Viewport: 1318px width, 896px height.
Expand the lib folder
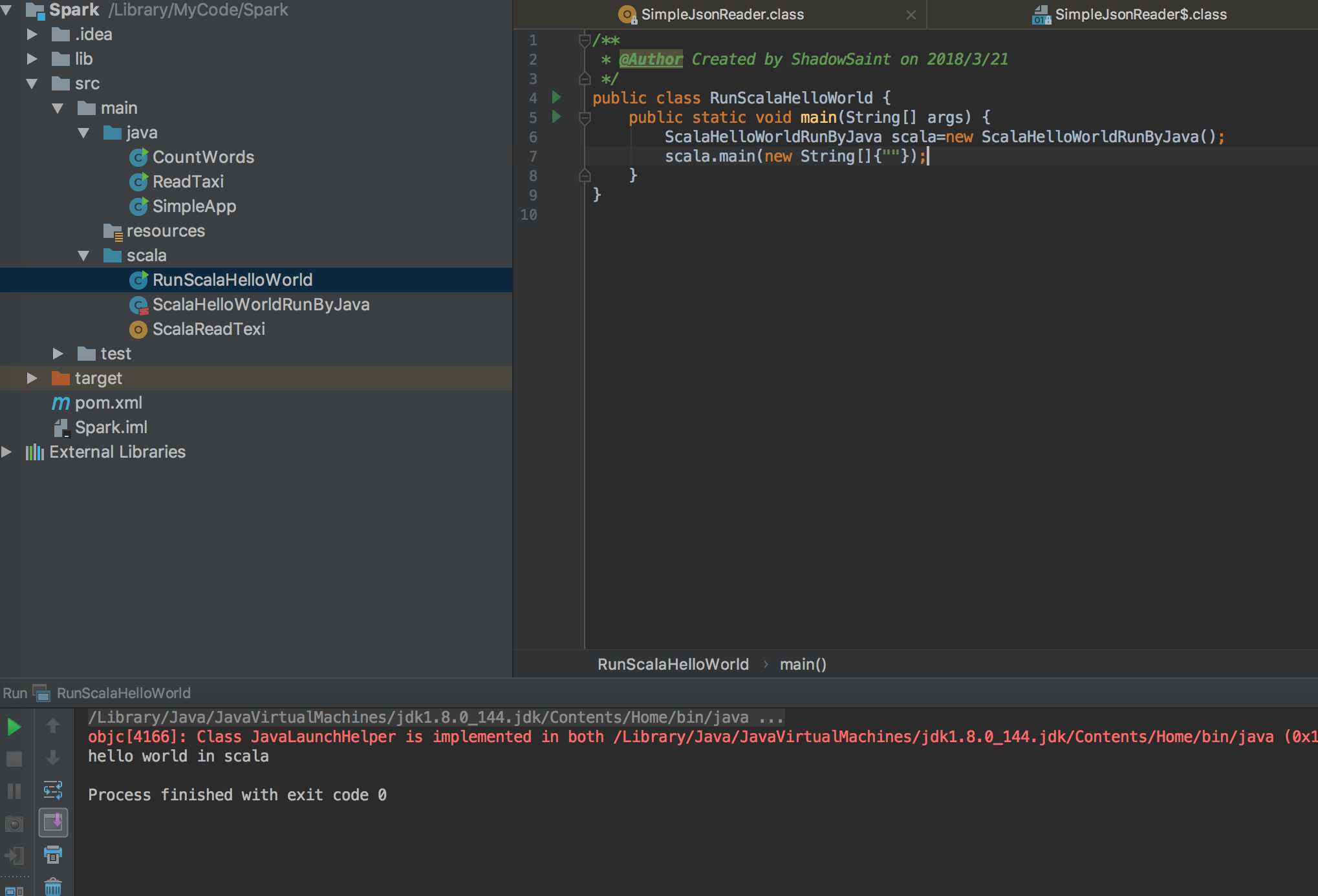(32, 59)
